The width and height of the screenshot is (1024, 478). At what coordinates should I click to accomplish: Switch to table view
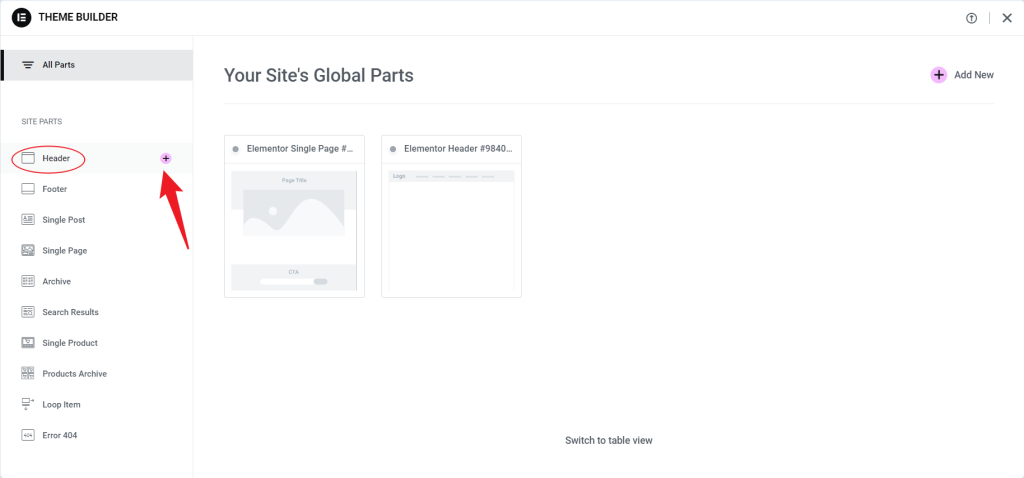coord(609,440)
